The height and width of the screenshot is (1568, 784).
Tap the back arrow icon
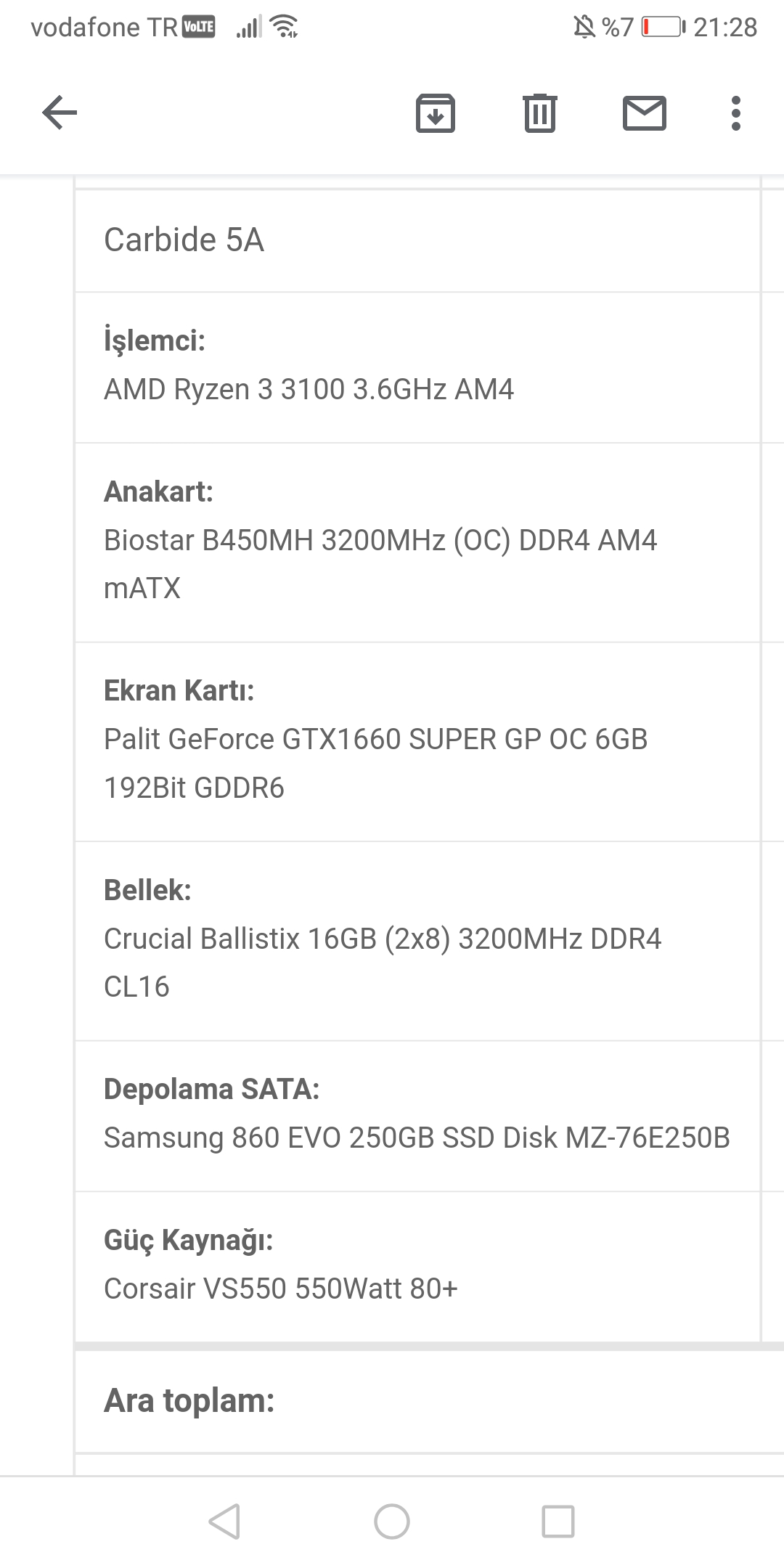tap(60, 113)
